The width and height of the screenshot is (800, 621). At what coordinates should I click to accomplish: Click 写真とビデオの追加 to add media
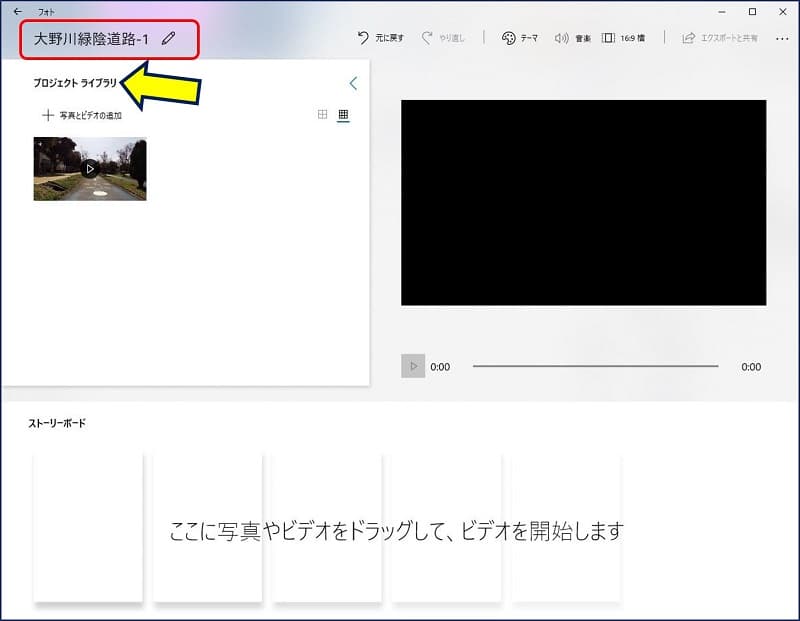[x=82, y=115]
